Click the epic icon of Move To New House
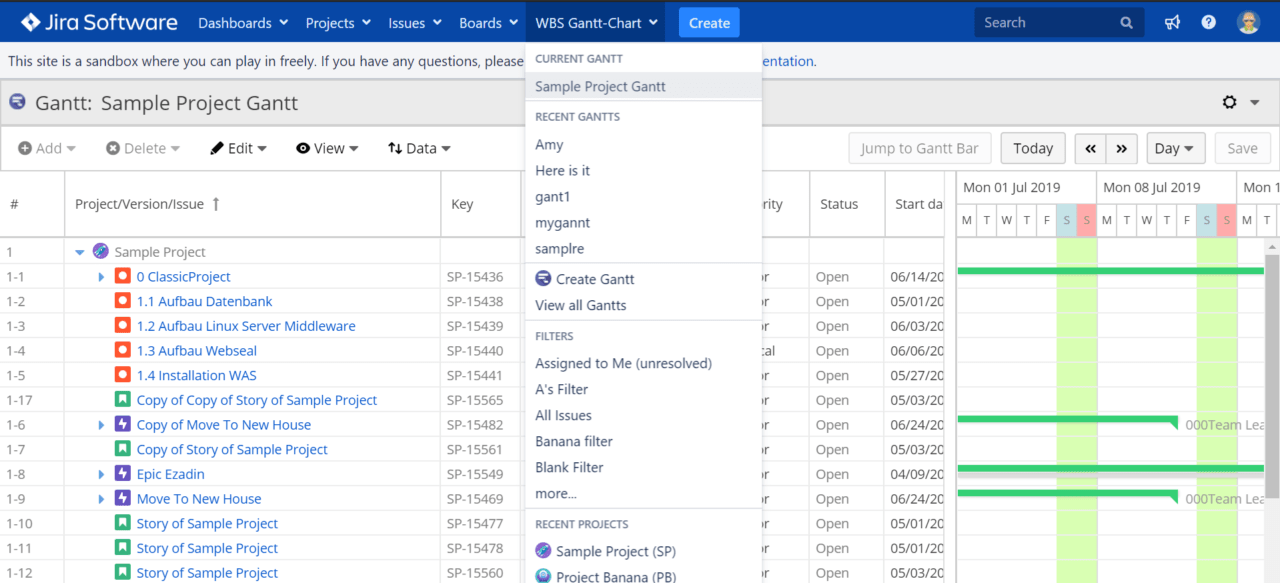 (123, 498)
